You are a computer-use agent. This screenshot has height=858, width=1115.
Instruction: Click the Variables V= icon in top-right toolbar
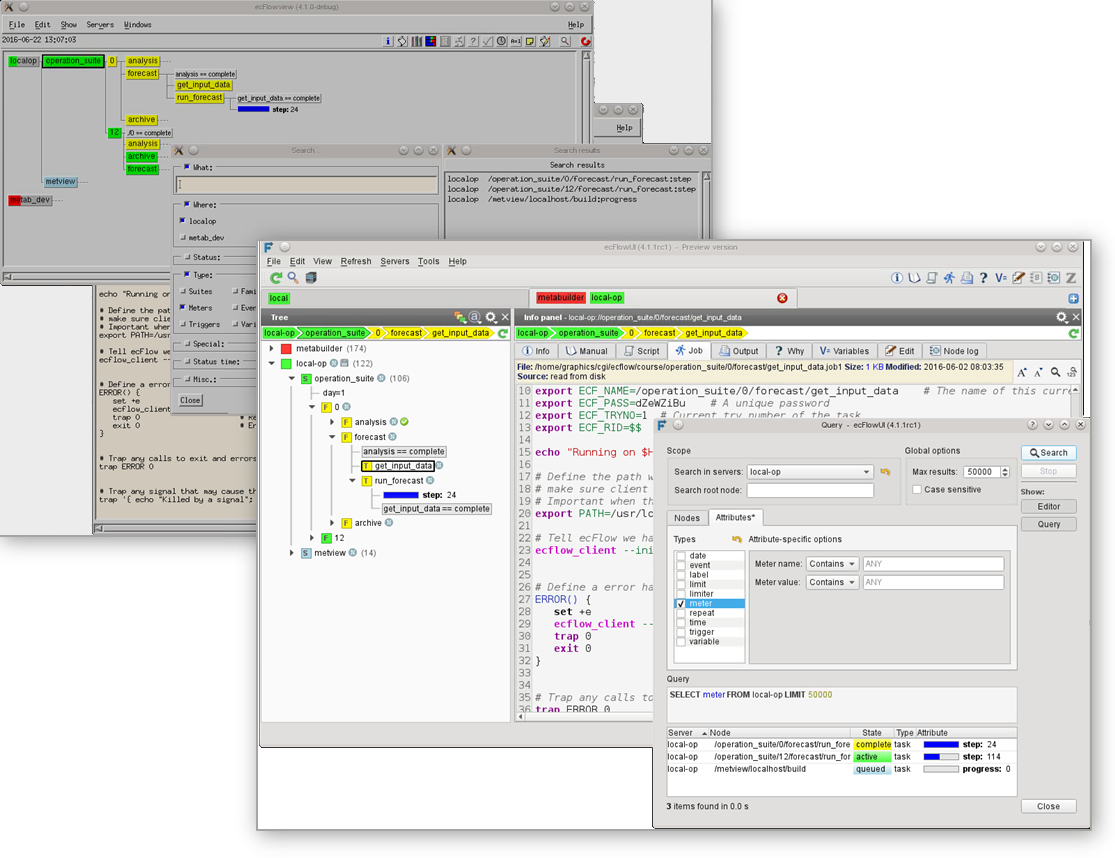click(x=1001, y=278)
